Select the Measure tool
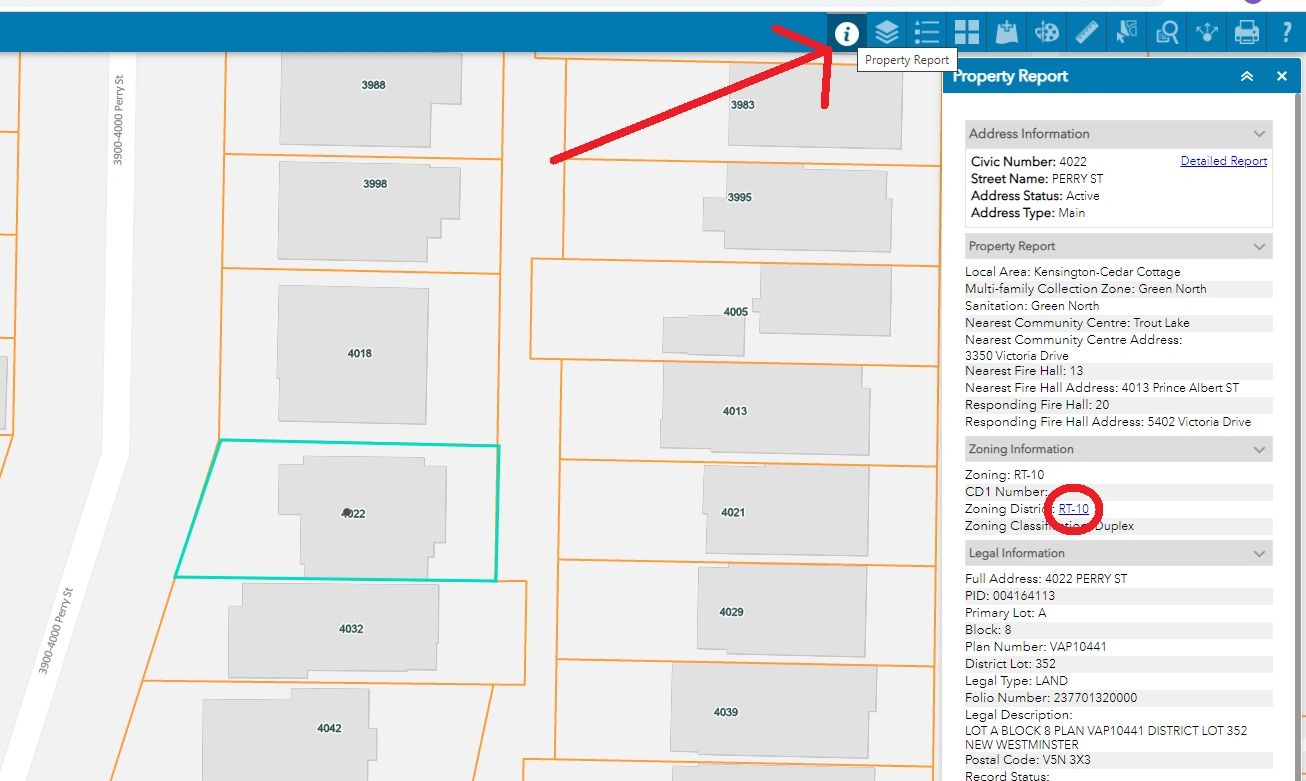Viewport: 1306px width, 781px height. 1086,32
